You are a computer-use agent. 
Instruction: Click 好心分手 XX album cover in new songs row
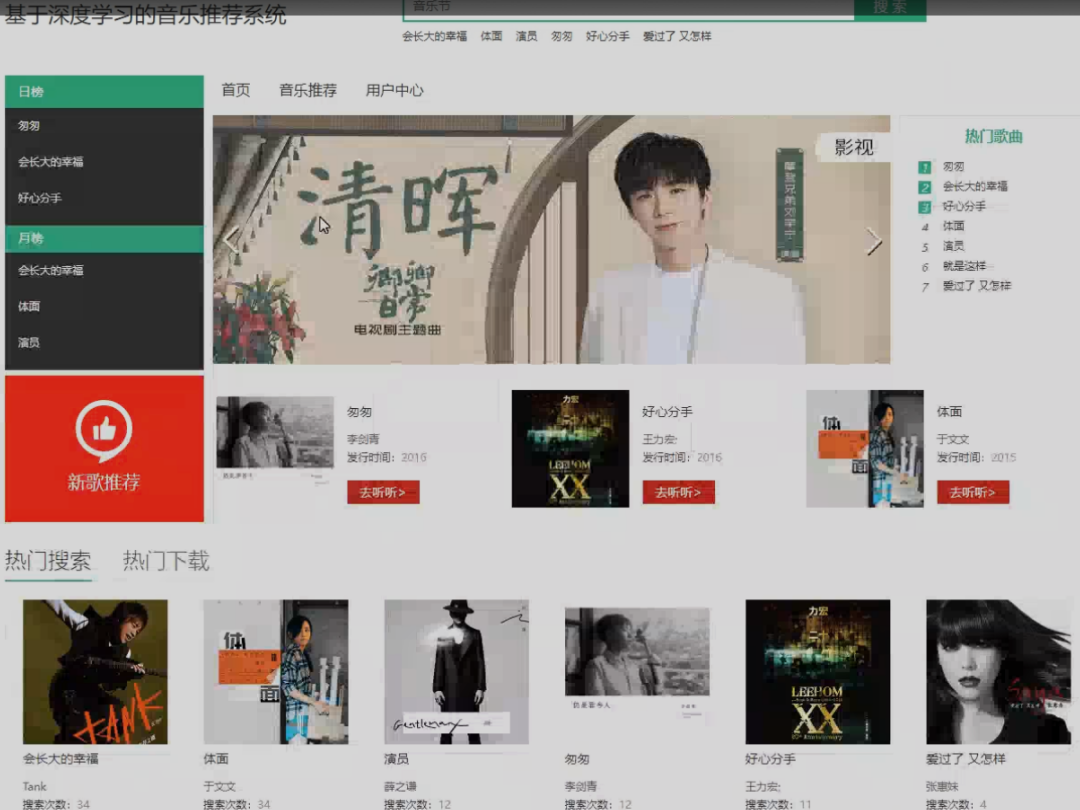(x=570, y=448)
